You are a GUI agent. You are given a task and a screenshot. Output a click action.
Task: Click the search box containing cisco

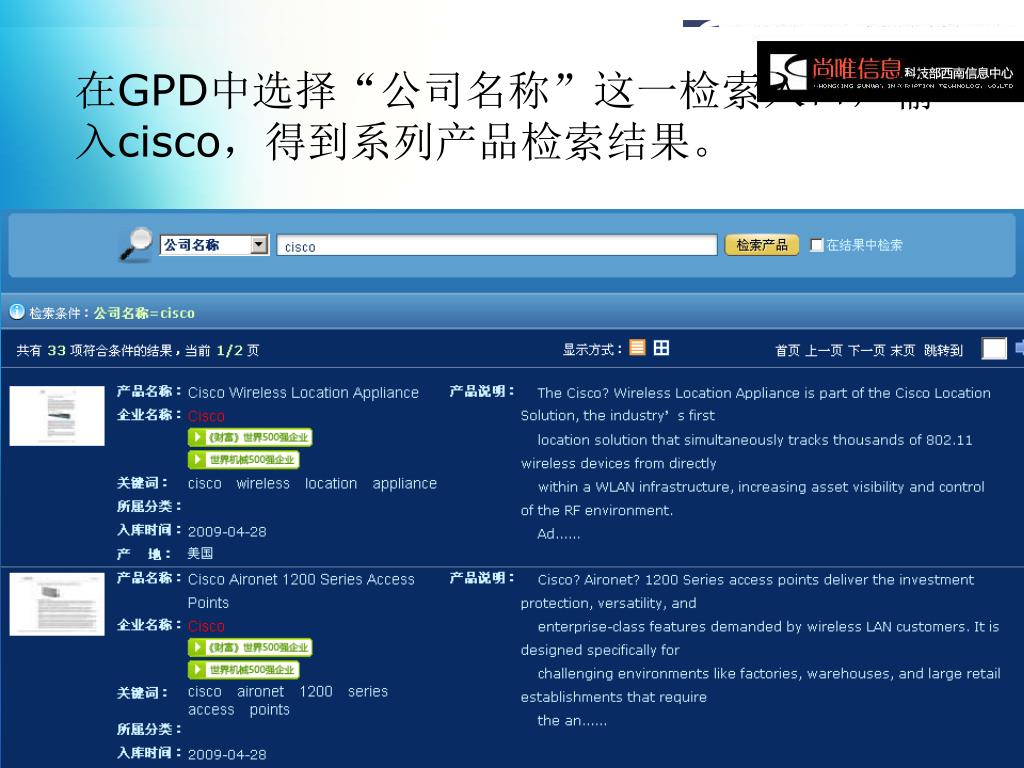pos(497,246)
